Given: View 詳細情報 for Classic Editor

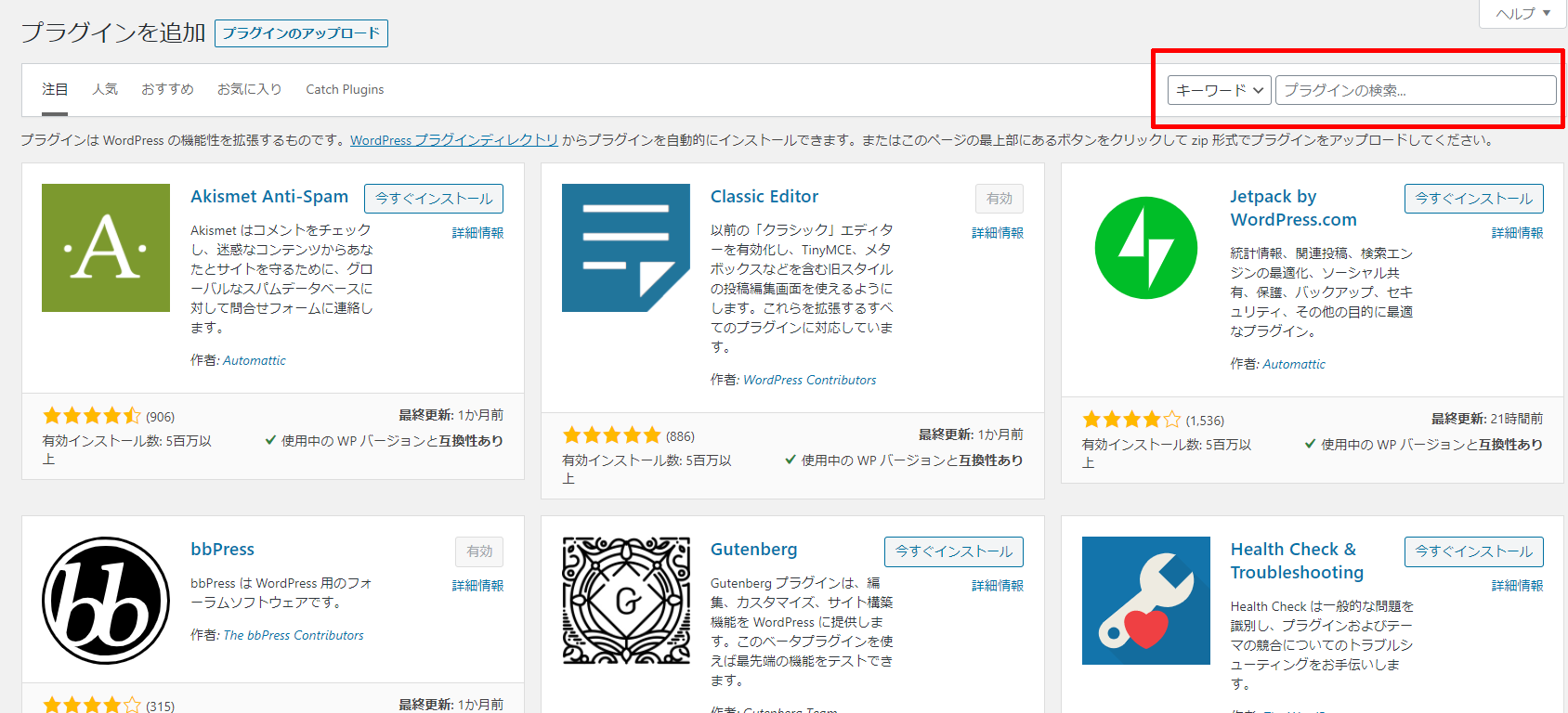Looking at the screenshot, I should [x=997, y=233].
